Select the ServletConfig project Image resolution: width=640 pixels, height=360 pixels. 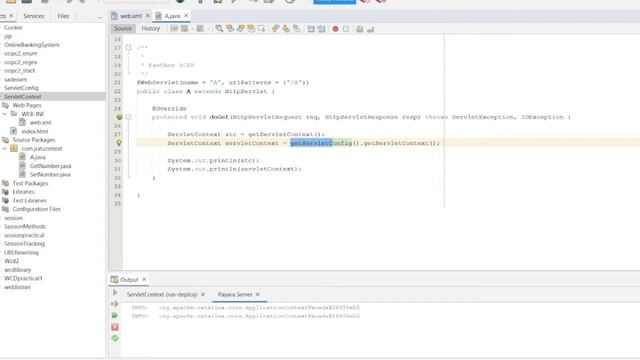point(21,88)
